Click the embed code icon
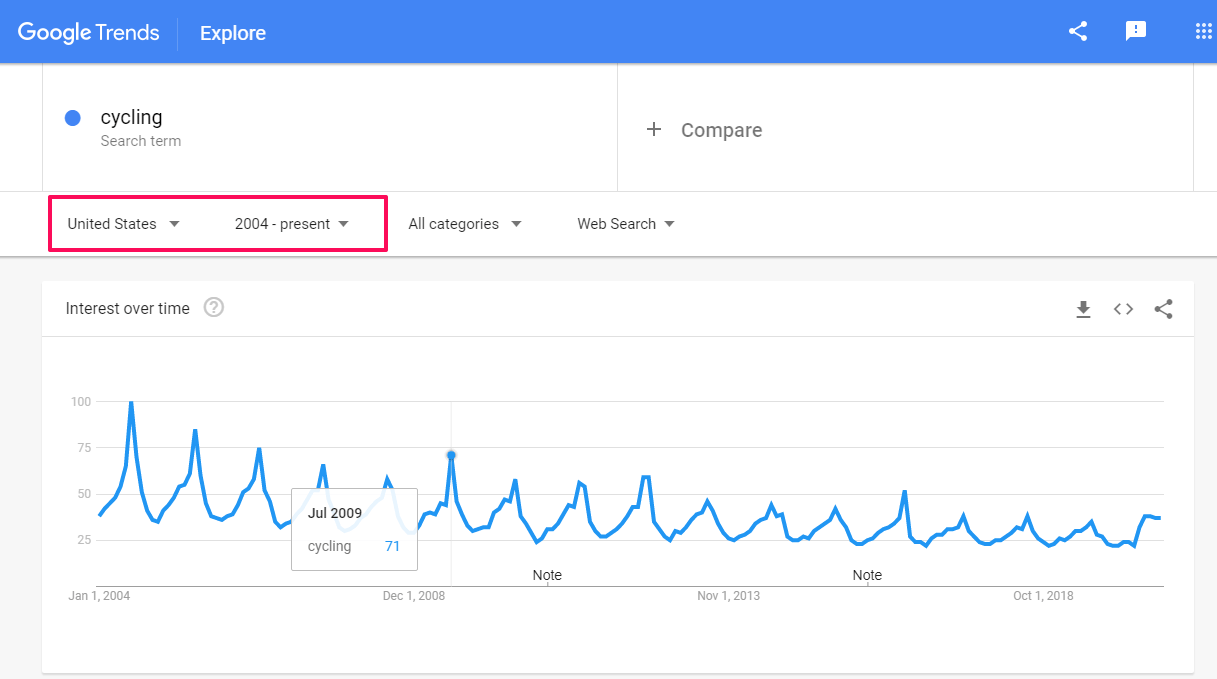This screenshot has width=1217, height=679. click(1123, 310)
